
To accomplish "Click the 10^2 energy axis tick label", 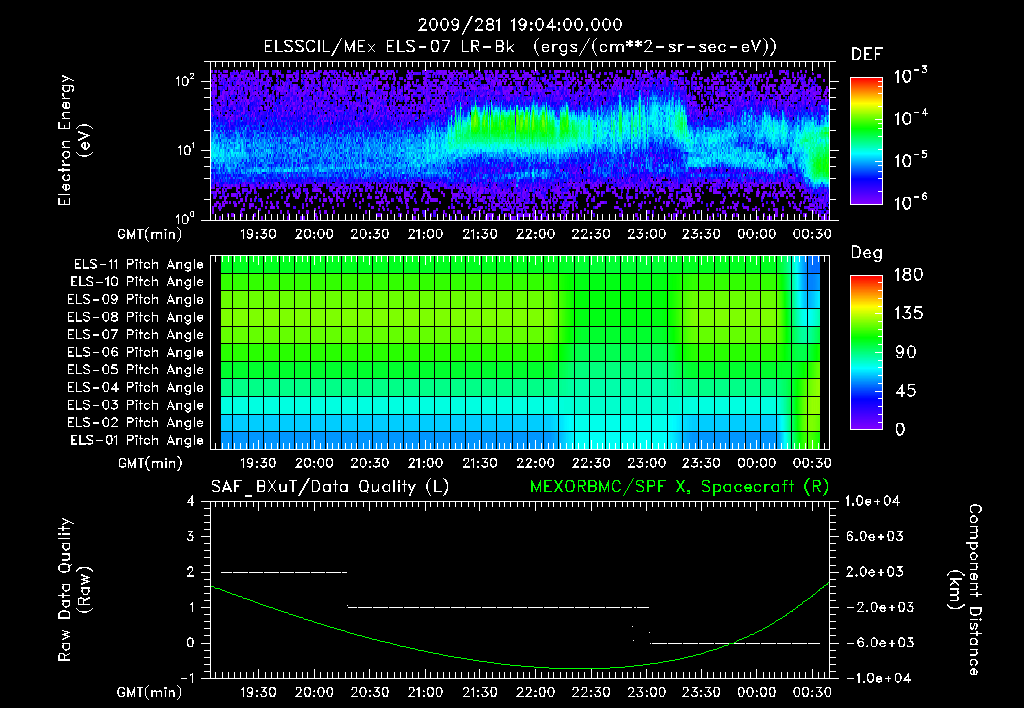I will pyautogui.click(x=185, y=81).
